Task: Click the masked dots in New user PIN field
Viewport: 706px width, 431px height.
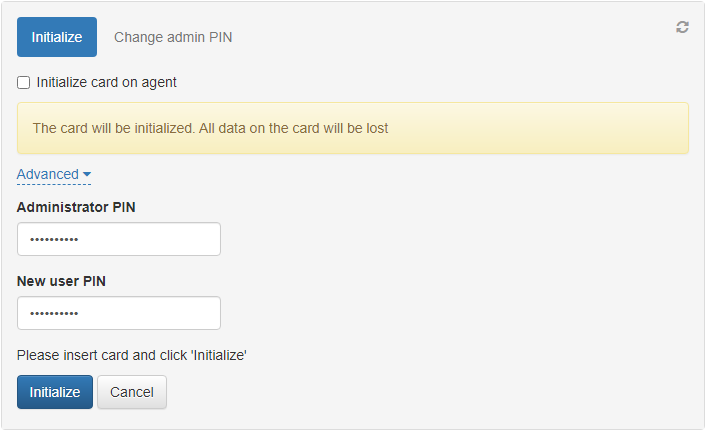Action: [x=54, y=314]
